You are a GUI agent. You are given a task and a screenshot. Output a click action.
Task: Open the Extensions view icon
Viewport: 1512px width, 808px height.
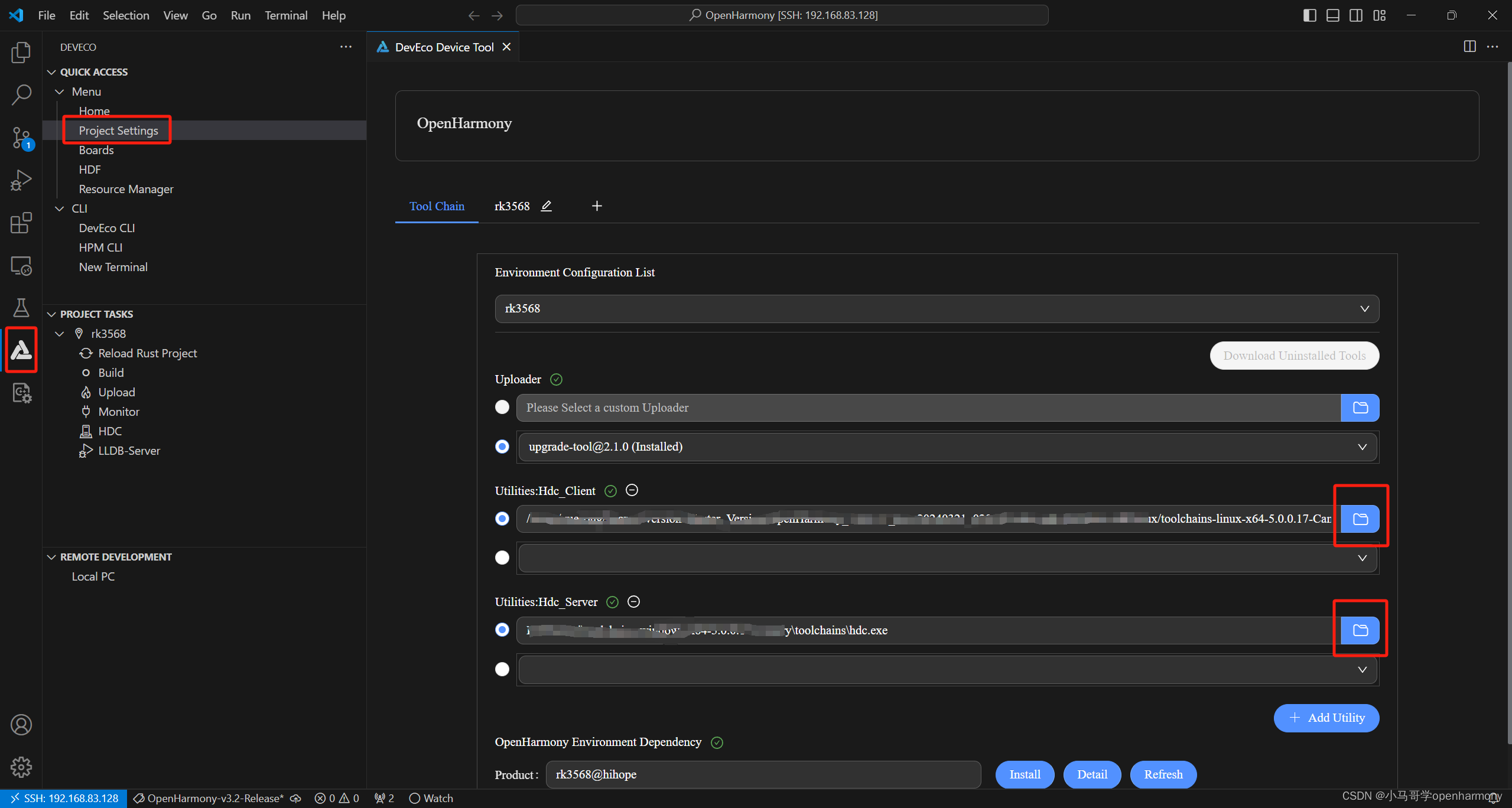click(x=21, y=223)
